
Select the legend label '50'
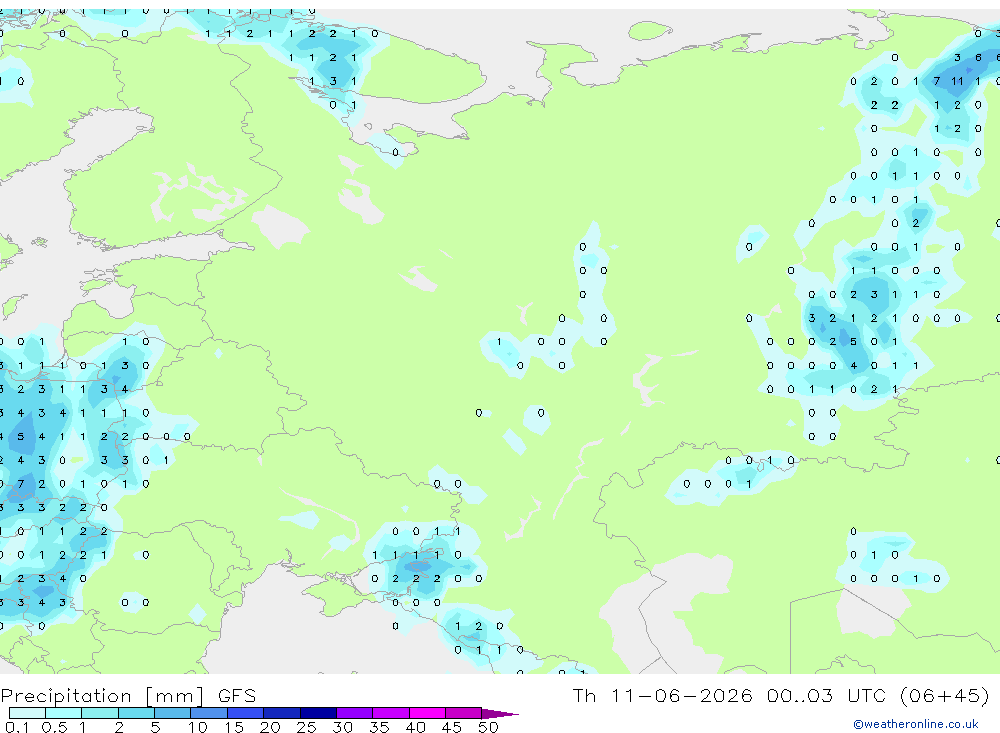(488, 727)
